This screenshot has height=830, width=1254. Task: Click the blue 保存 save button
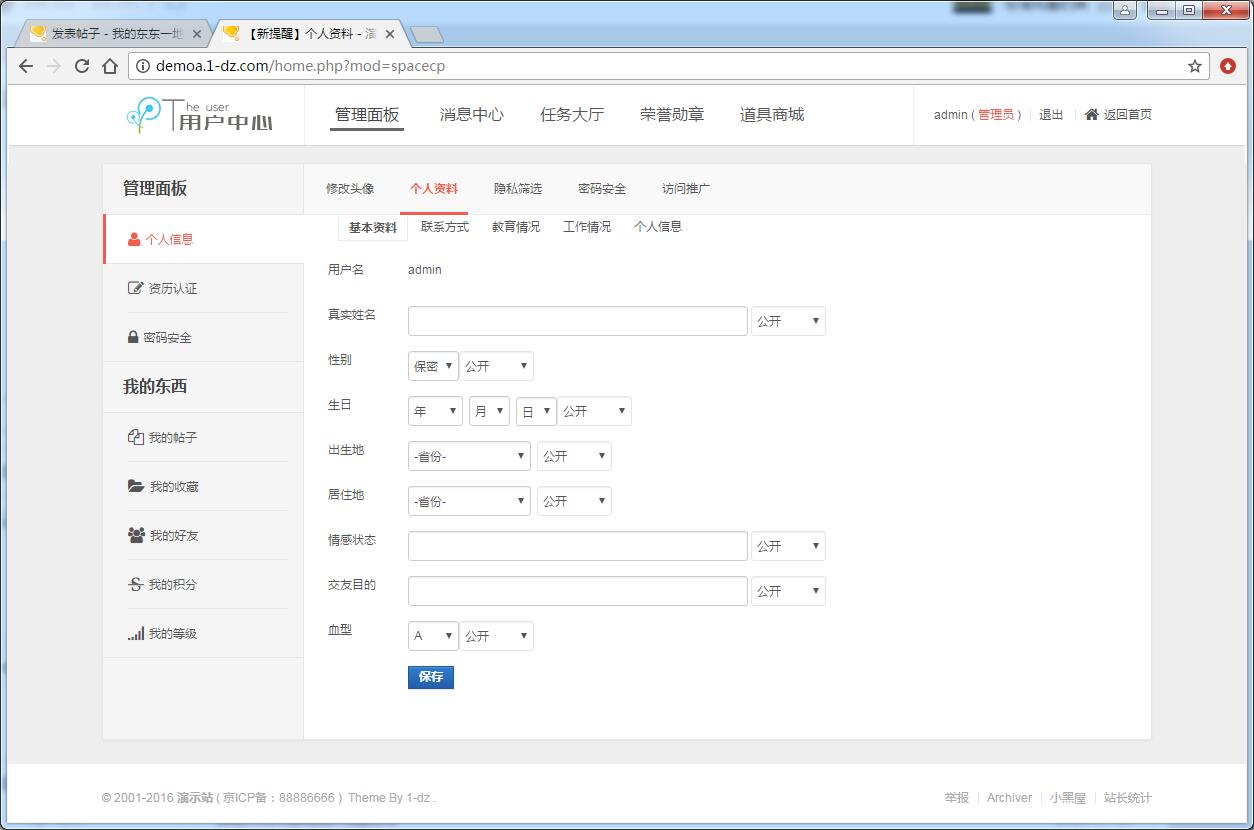pyautogui.click(x=431, y=677)
